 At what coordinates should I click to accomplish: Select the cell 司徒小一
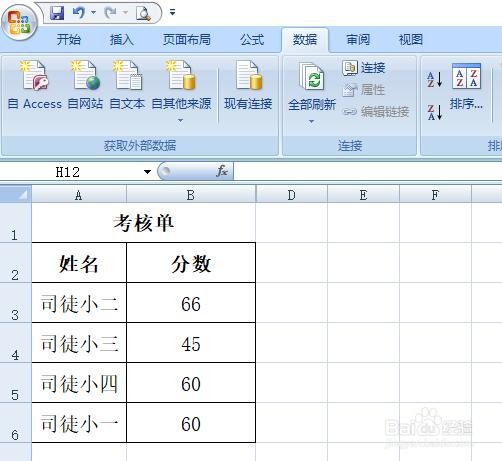[79, 423]
